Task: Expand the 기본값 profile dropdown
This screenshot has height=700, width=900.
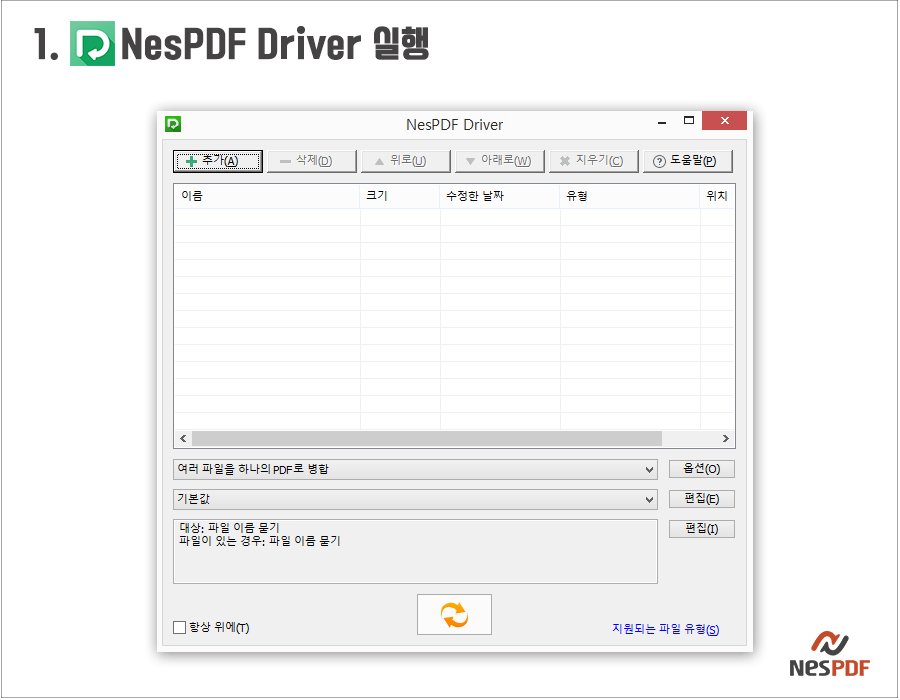Action: 415,499
